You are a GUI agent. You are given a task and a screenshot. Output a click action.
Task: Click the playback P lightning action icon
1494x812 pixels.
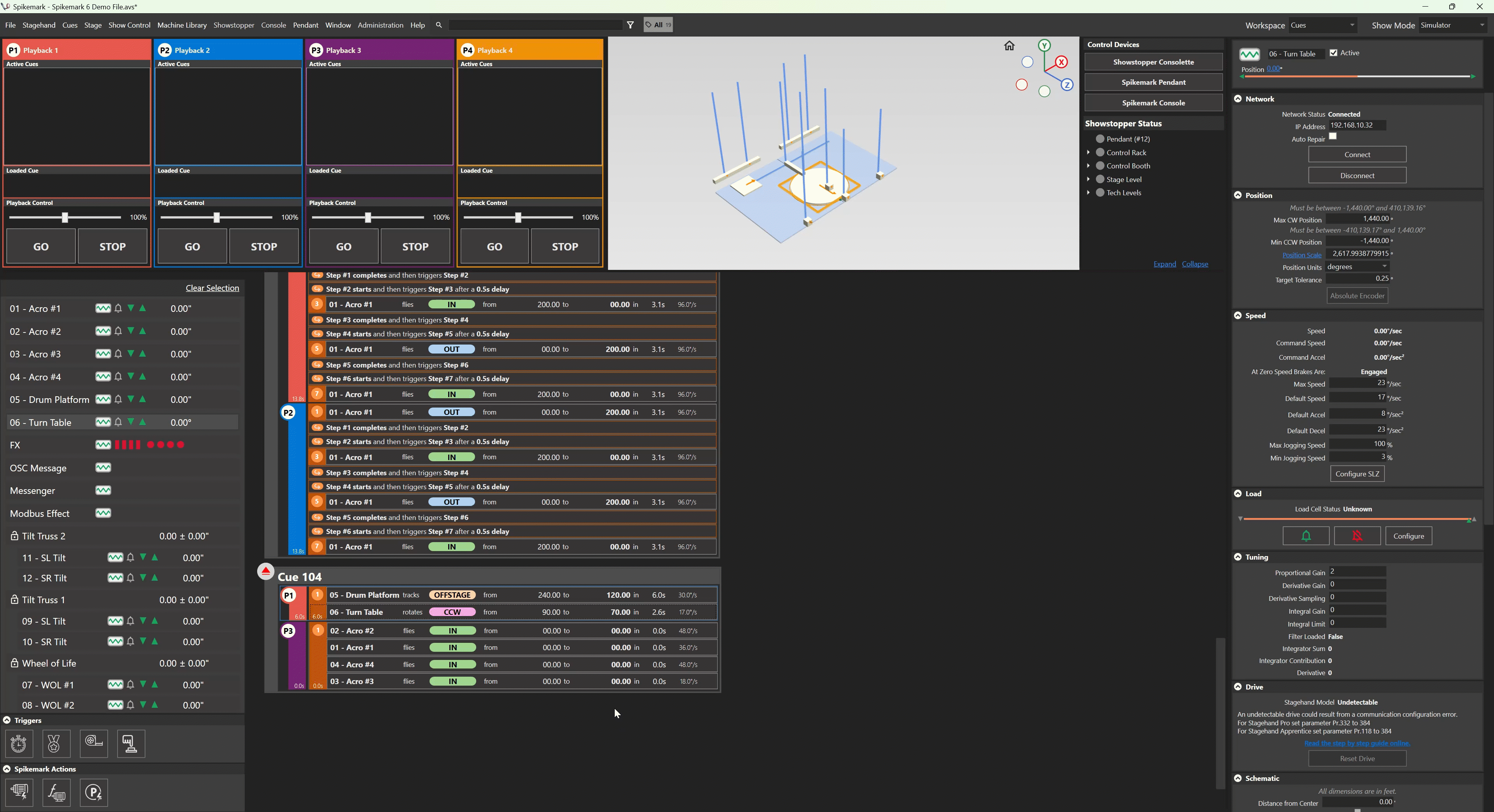point(94,792)
